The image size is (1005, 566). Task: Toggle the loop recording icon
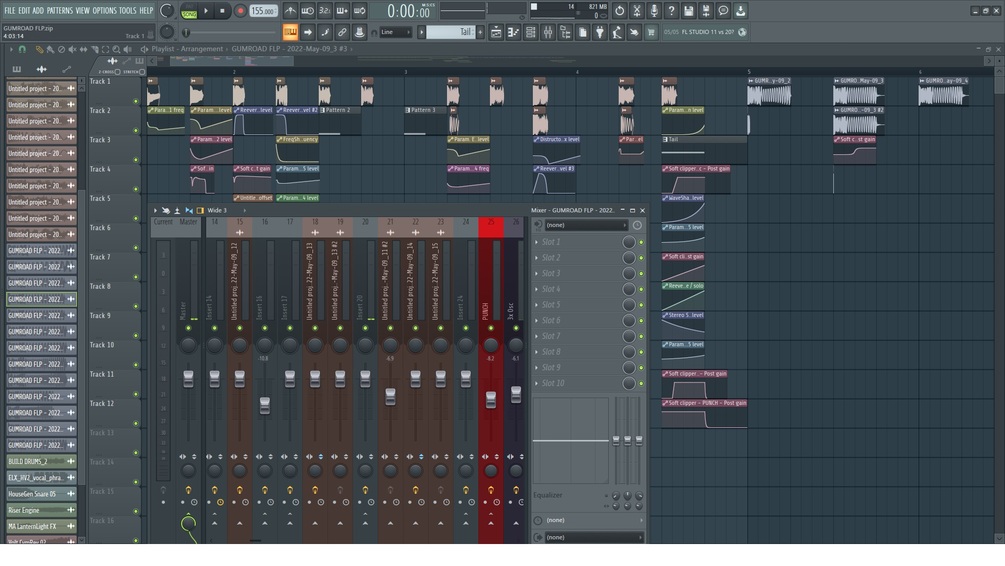(x=360, y=11)
